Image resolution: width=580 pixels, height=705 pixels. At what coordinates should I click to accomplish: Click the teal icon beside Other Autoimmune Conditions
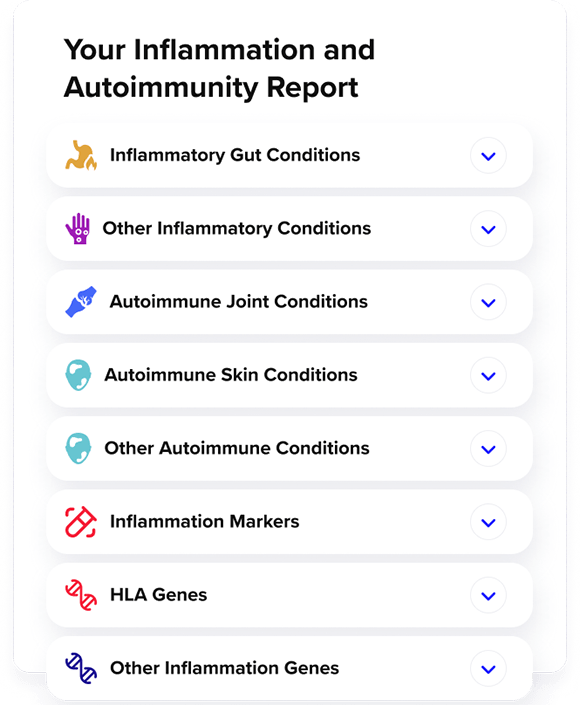point(78,448)
